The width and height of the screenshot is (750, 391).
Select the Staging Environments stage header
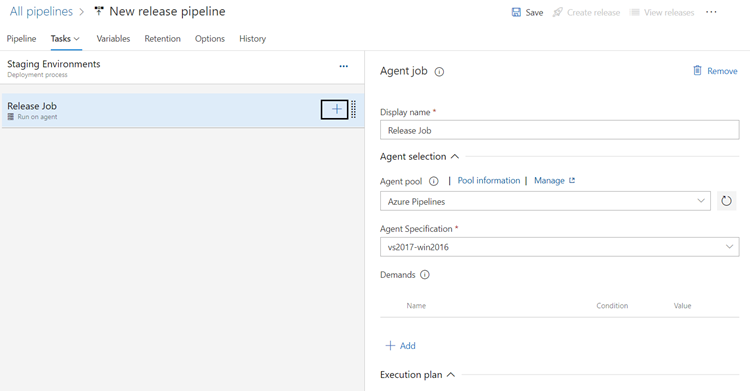[x=182, y=68]
